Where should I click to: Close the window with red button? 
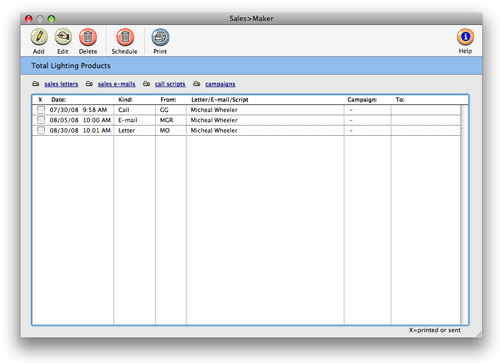[29, 19]
